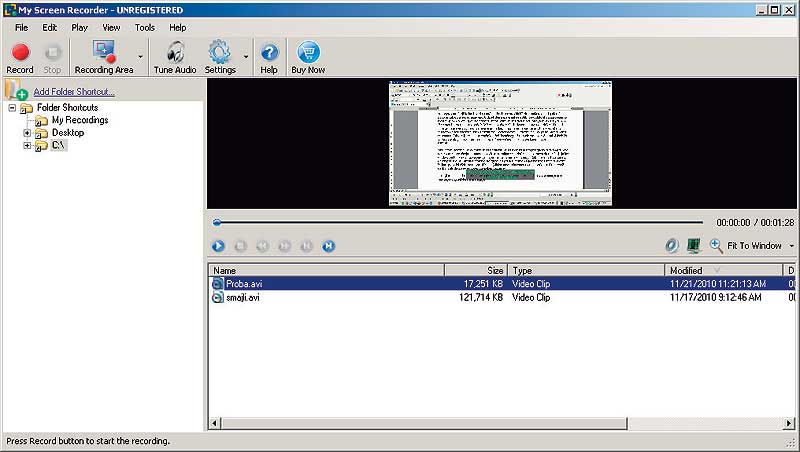This screenshot has width=800, height=452.
Task: Click the Proba.avi file icon
Action: click(x=218, y=284)
